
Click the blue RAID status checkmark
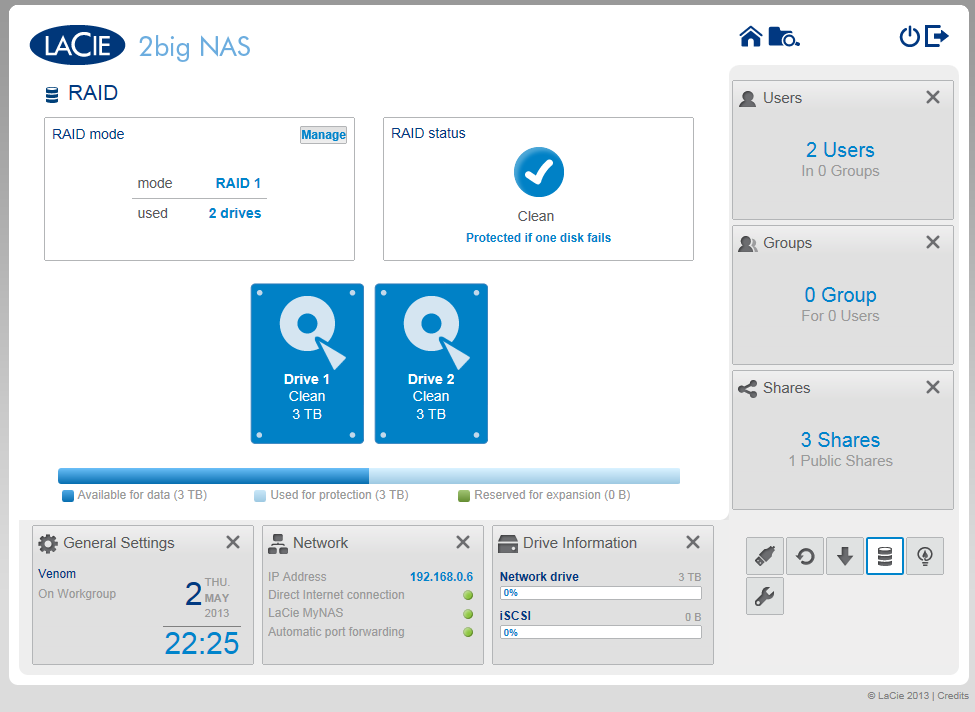click(x=538, y=172)
